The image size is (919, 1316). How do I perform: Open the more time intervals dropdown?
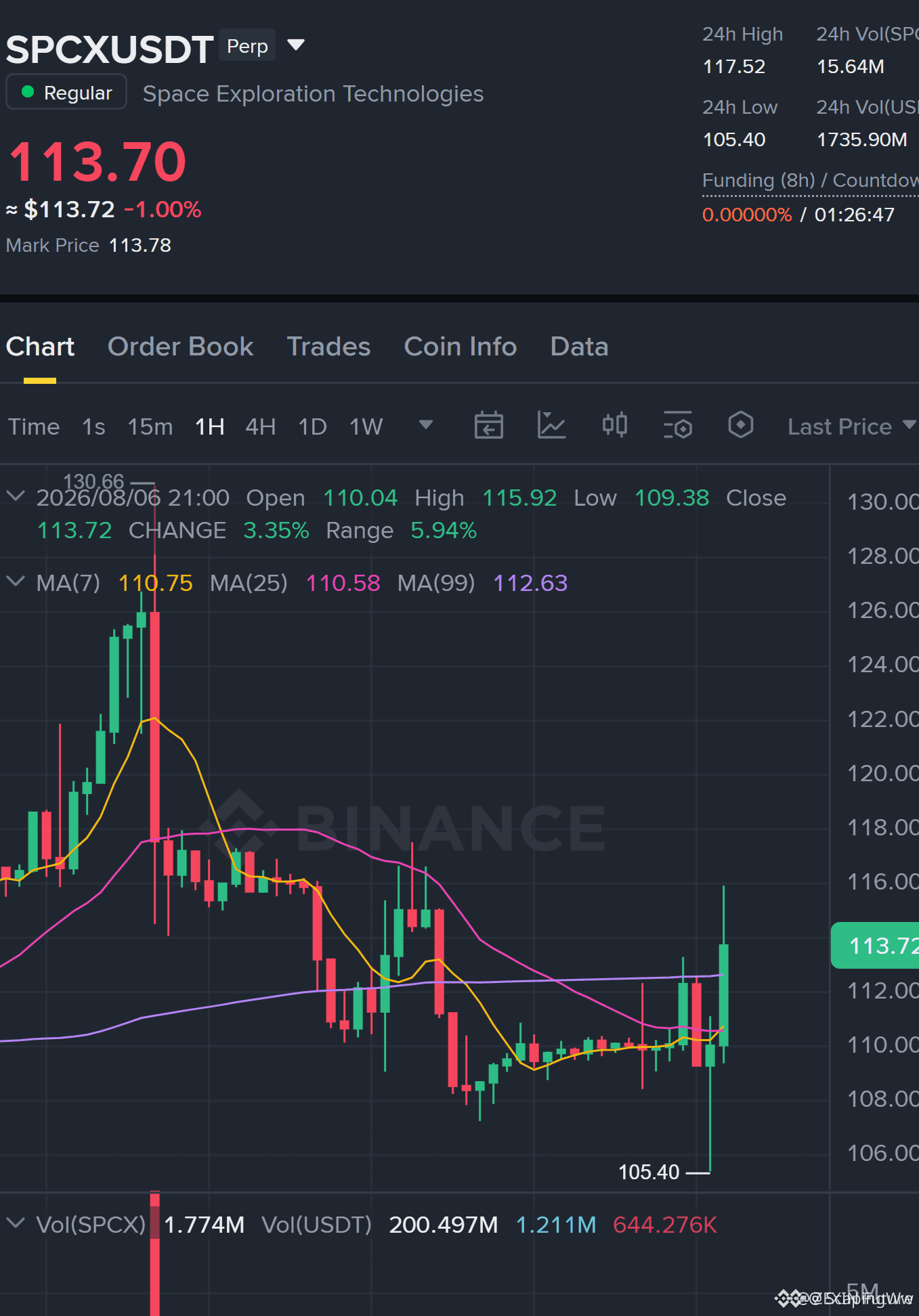[x=426, y=425]
